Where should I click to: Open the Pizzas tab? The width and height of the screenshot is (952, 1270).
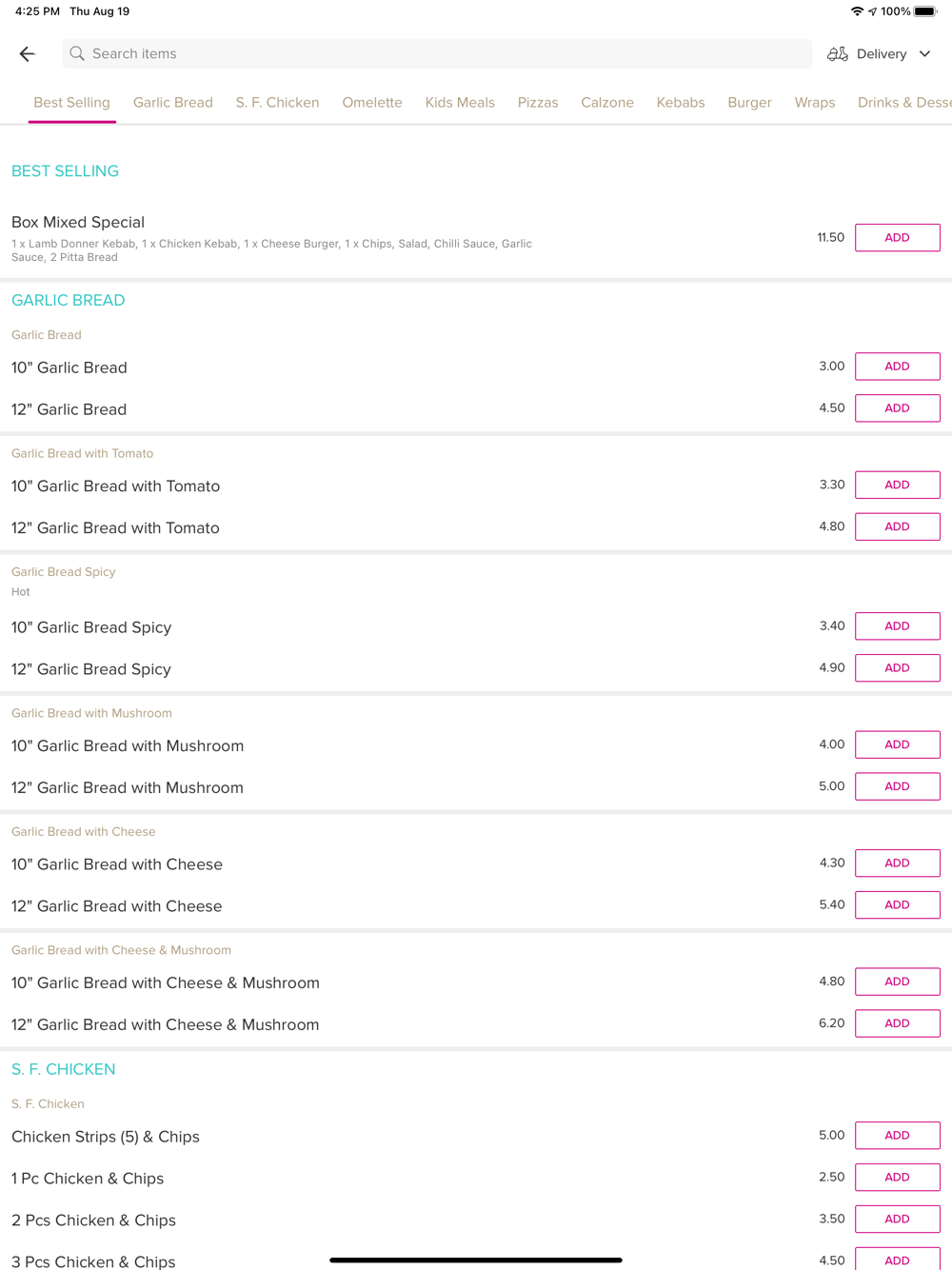coord(538,103)
